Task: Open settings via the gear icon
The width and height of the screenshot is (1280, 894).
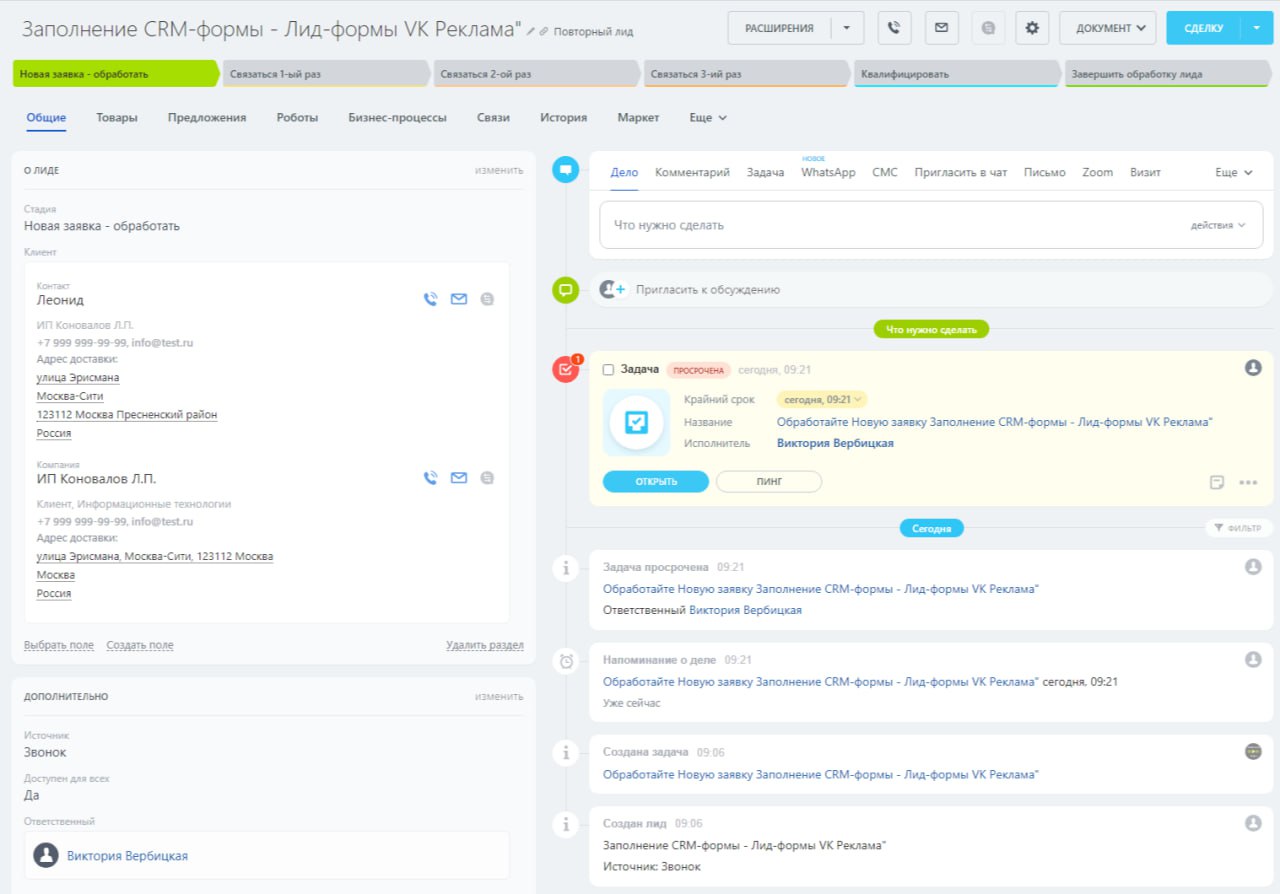Action: click(1032, 28)
